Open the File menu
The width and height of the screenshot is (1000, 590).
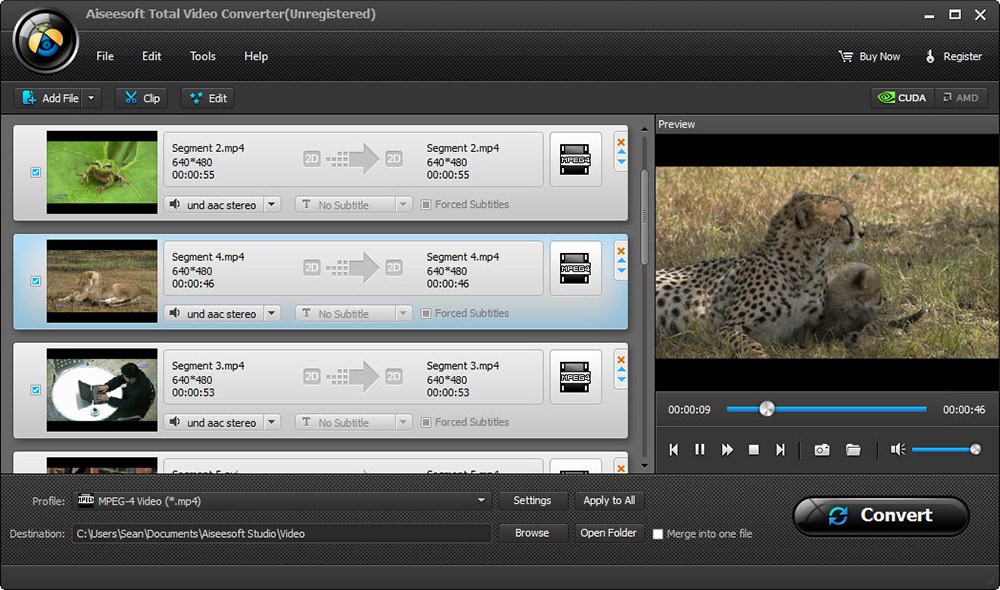point(105,56)
